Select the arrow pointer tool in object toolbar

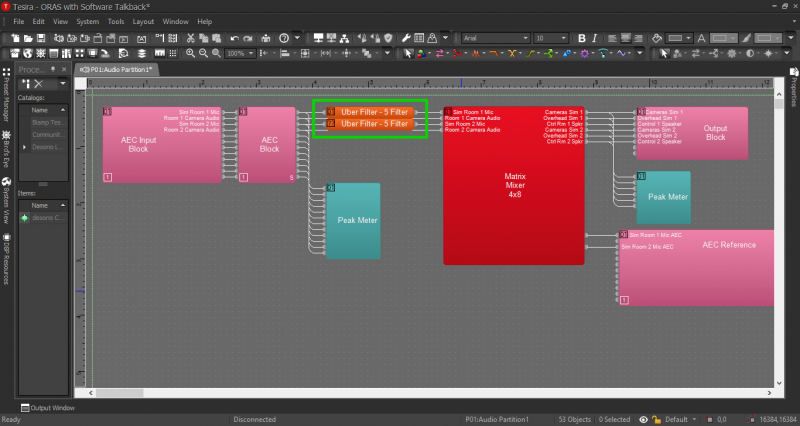[x=408, y=53]
